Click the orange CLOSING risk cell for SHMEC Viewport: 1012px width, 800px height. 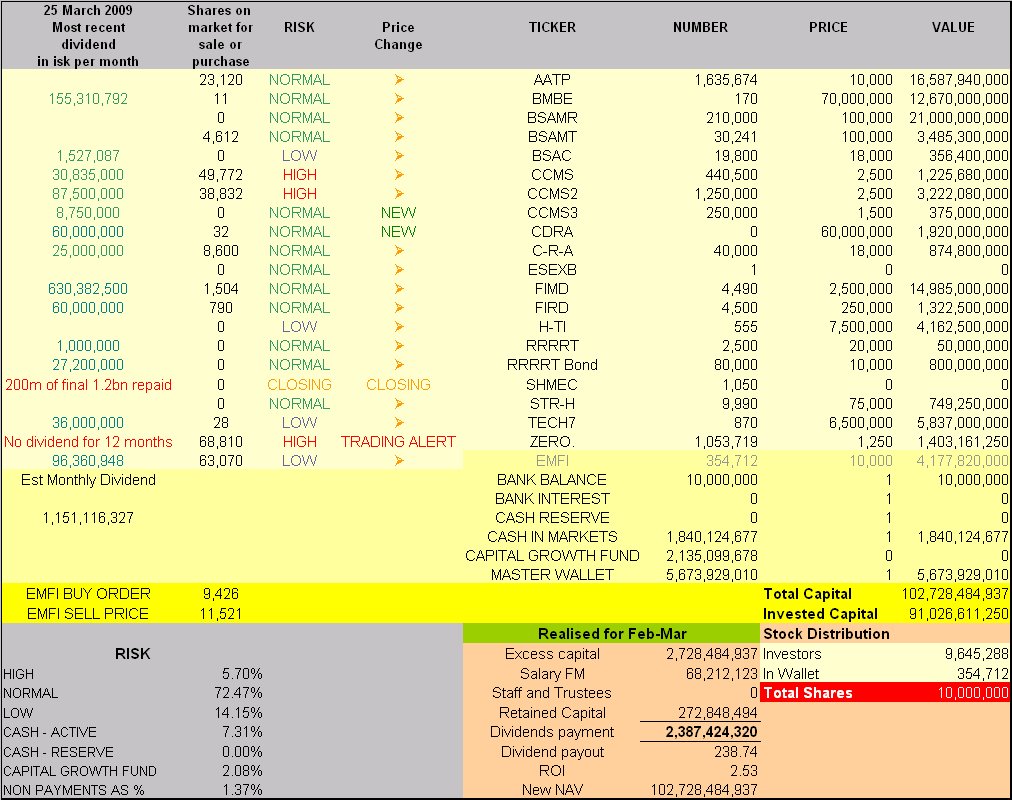click(x=299, y=385)
